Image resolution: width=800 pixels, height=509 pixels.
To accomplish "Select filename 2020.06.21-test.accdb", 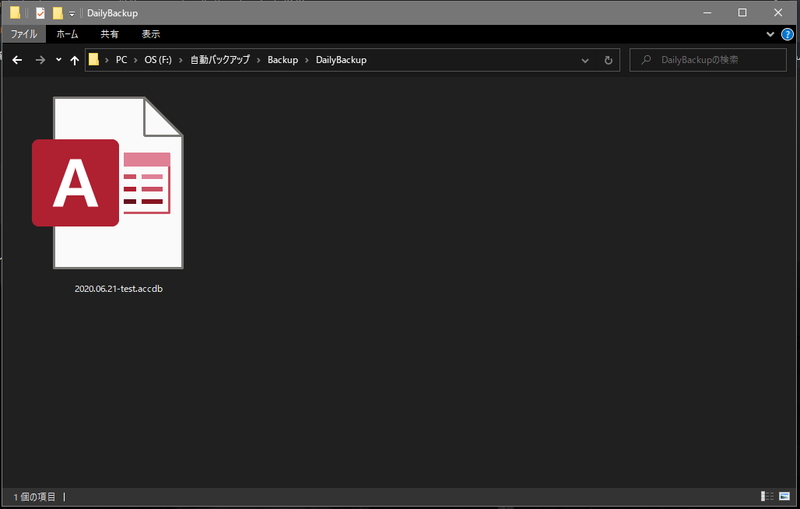I will (118, 289).
